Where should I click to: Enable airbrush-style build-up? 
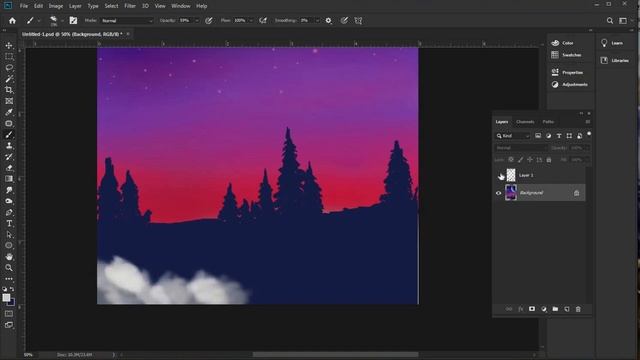click(x=263, y=20)
